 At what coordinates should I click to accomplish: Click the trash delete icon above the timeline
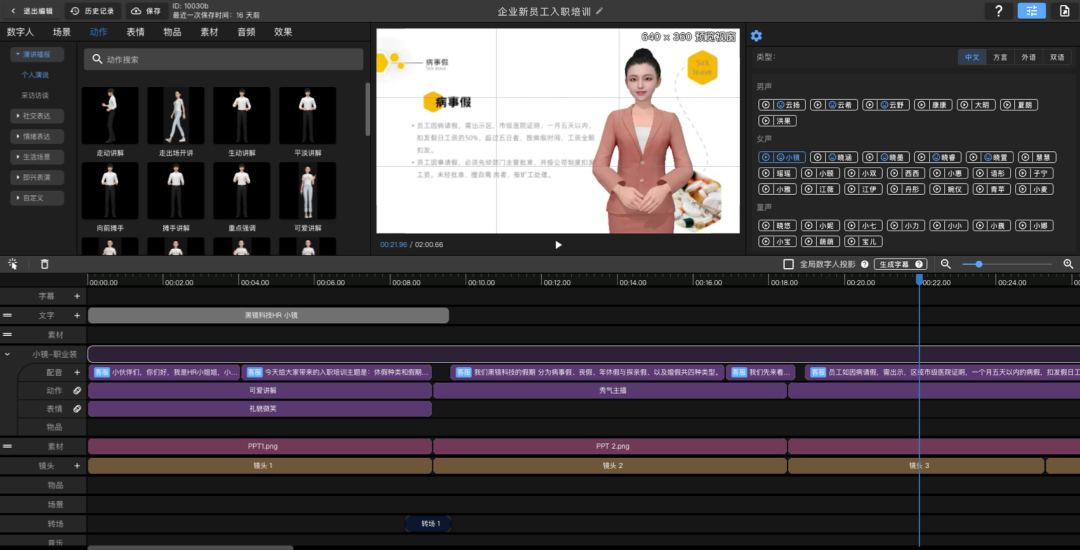44,264
